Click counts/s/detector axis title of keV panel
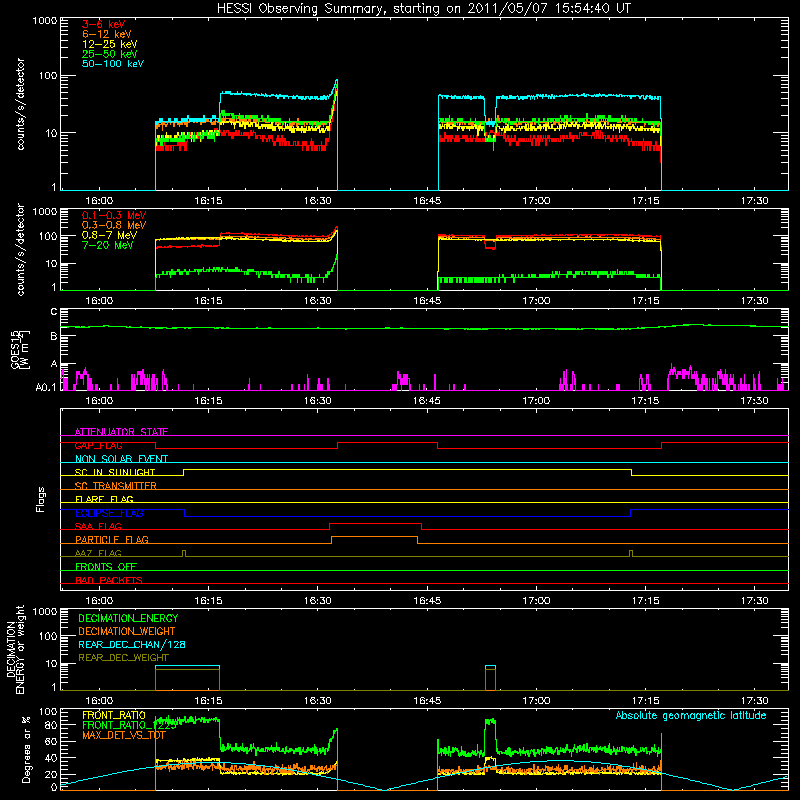The height and width of the screenshot is (800, 800). point(20,104)
